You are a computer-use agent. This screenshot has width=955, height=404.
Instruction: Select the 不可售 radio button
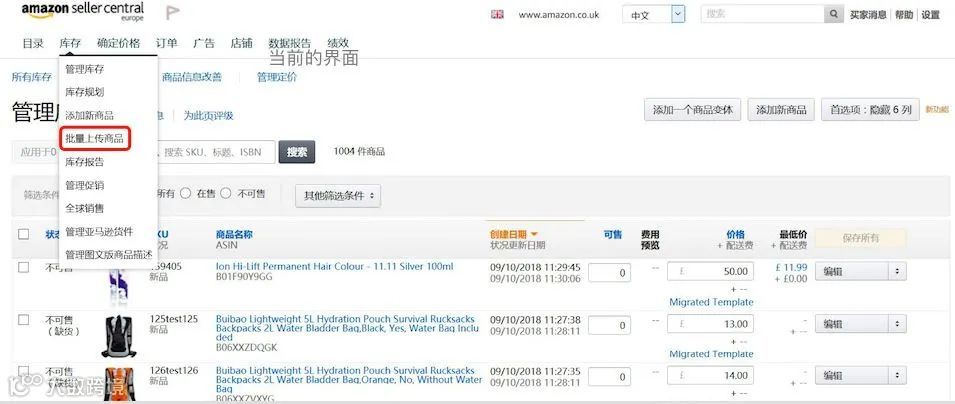click(x=226, y=194)
